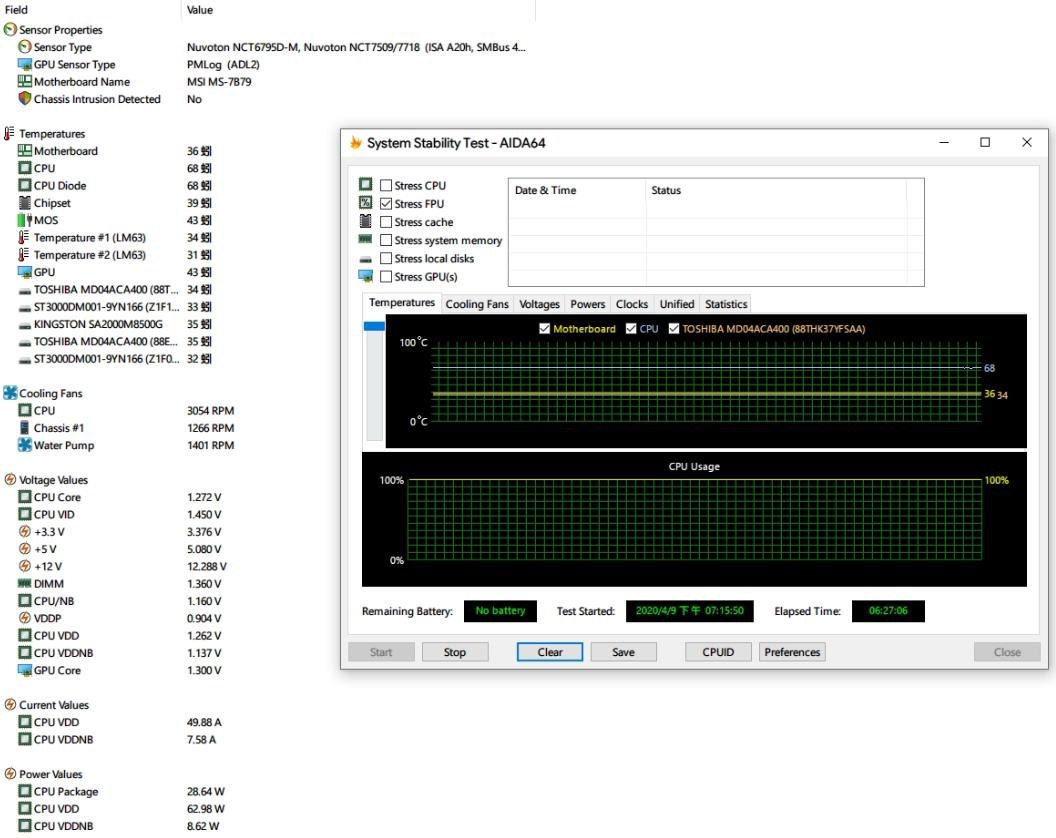Click the +3.3 V voltage icon
The width and height of the screenshot is (1056, 838).
coord(25,531)
